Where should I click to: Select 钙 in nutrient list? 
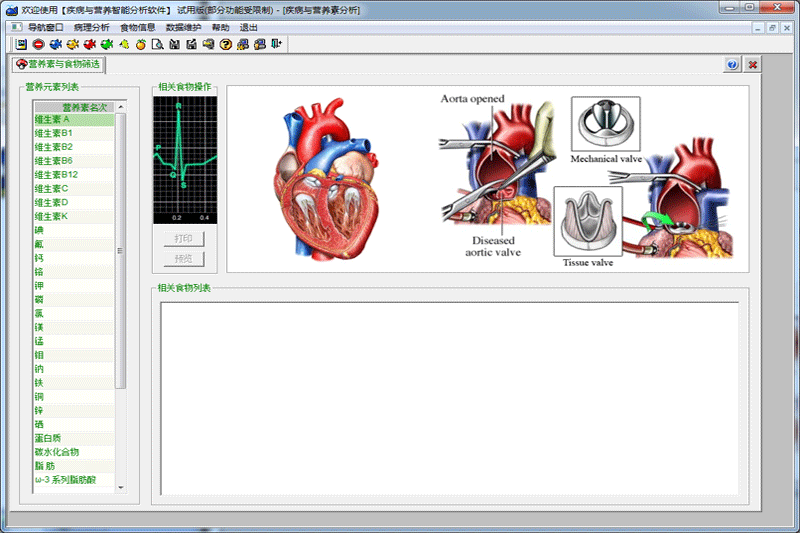coord(74,258)
